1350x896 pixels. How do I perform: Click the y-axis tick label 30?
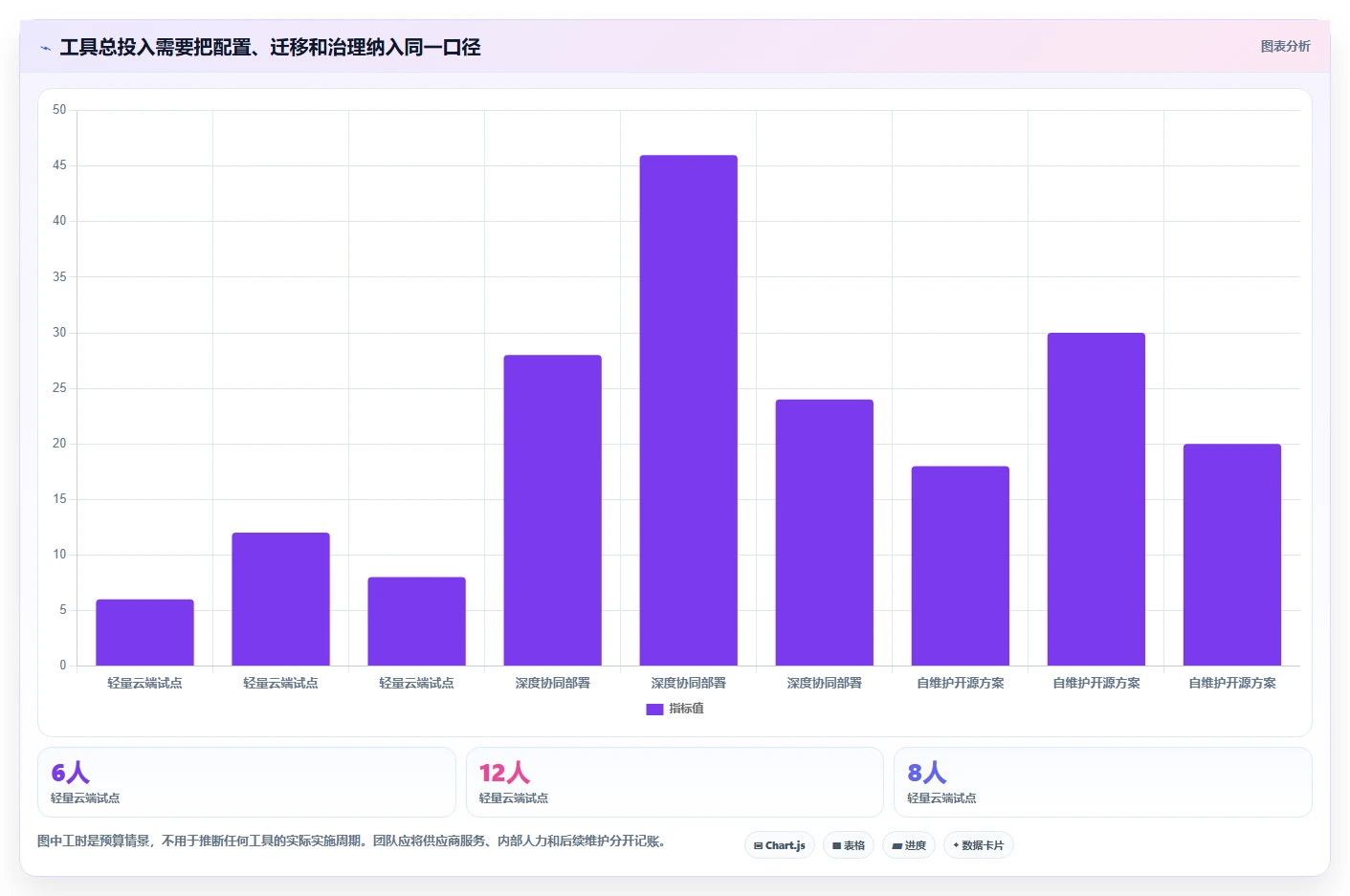[59, 333]
